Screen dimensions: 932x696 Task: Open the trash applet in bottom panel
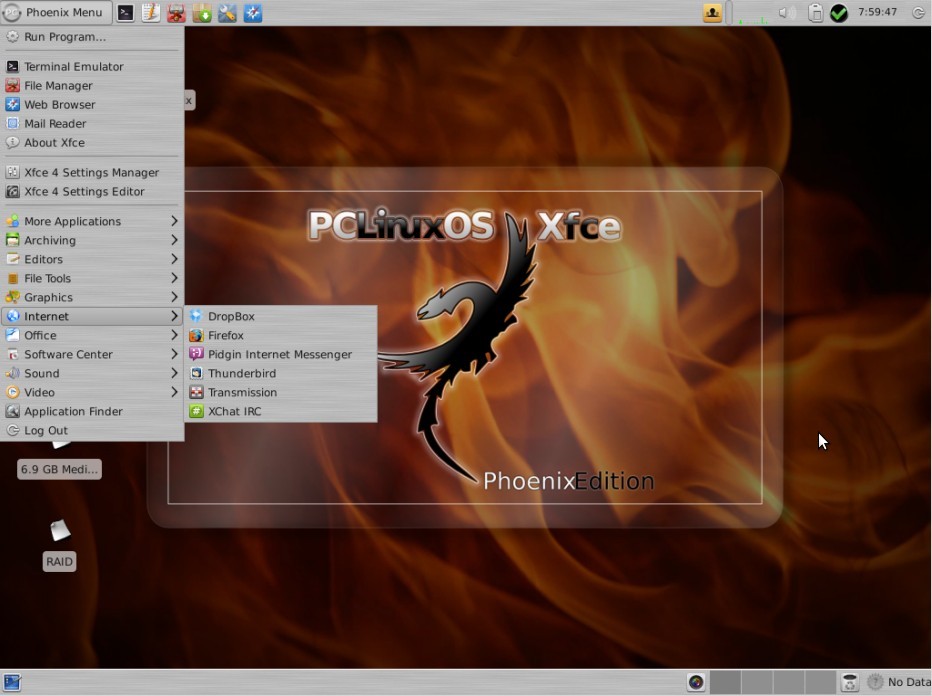pyautogui.click(x=850, y=682)
